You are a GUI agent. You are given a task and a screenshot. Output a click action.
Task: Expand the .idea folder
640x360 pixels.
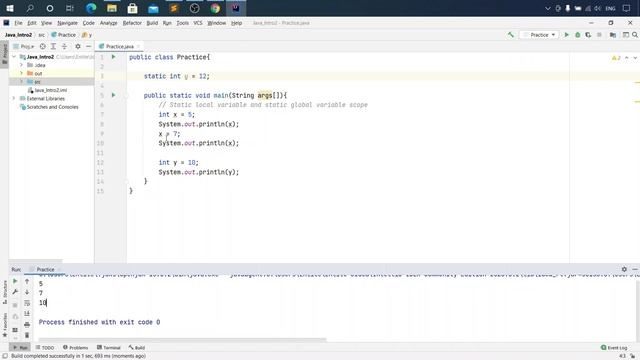click(22, 65)
